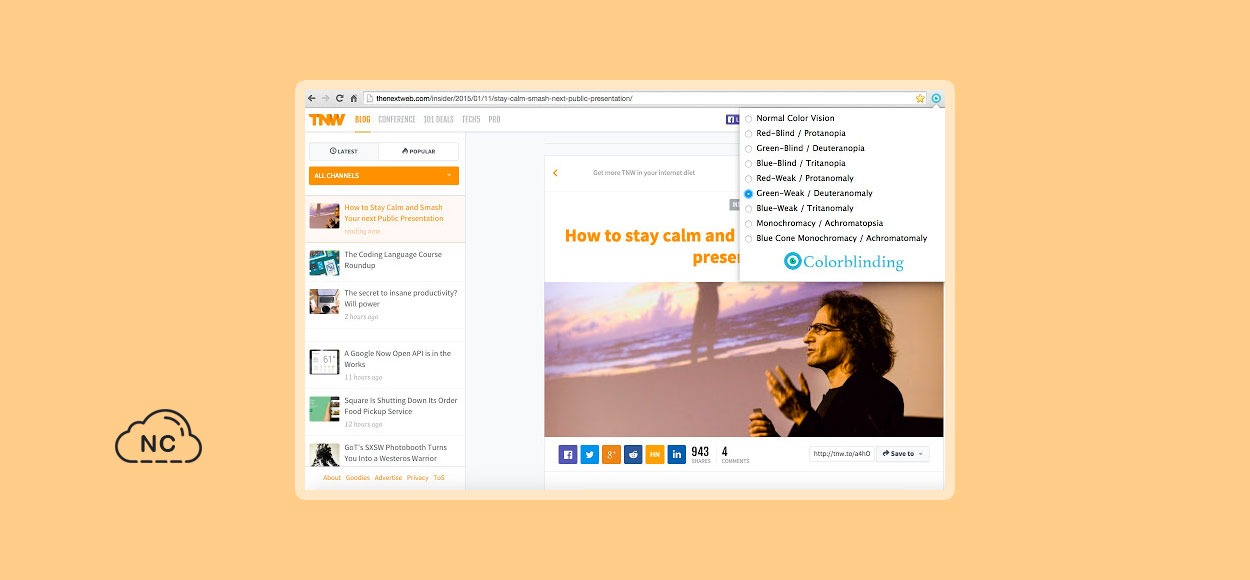Open the CONFERENCE nav item
This screenshot has width=1250, height=580.
397,120
